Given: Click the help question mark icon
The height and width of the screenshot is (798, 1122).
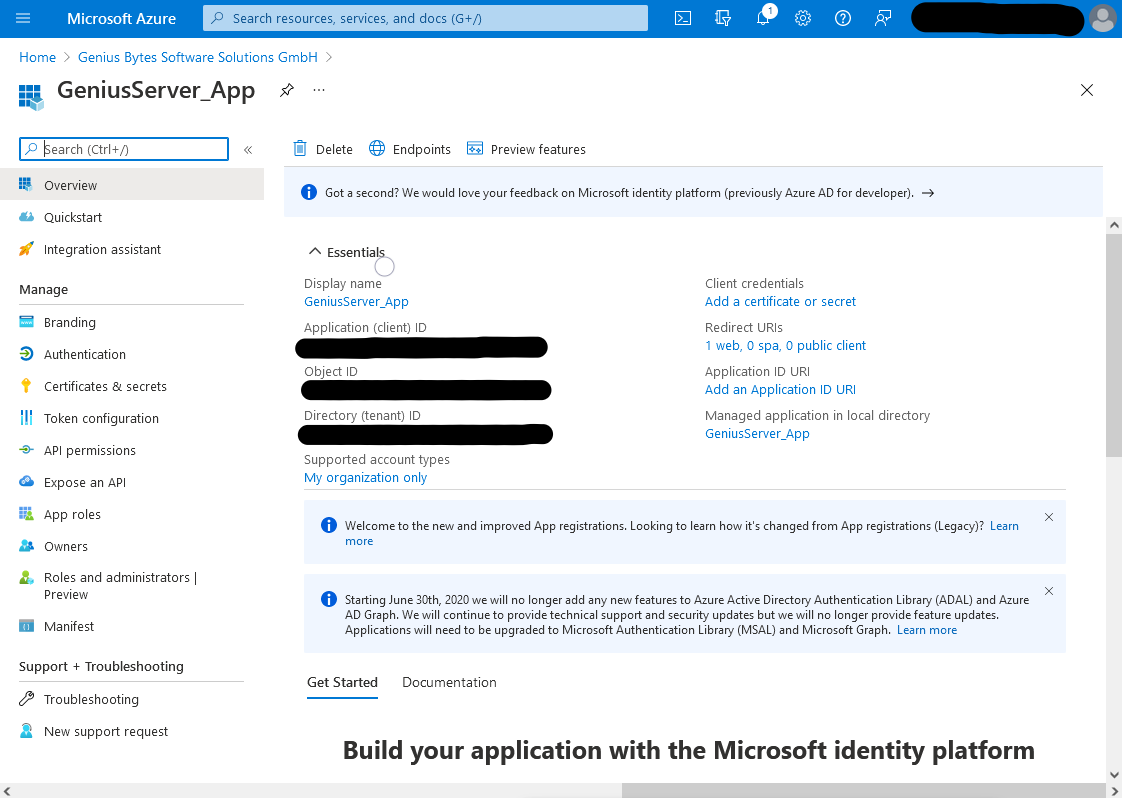Looking at the screenshot, I should [843, 19].
